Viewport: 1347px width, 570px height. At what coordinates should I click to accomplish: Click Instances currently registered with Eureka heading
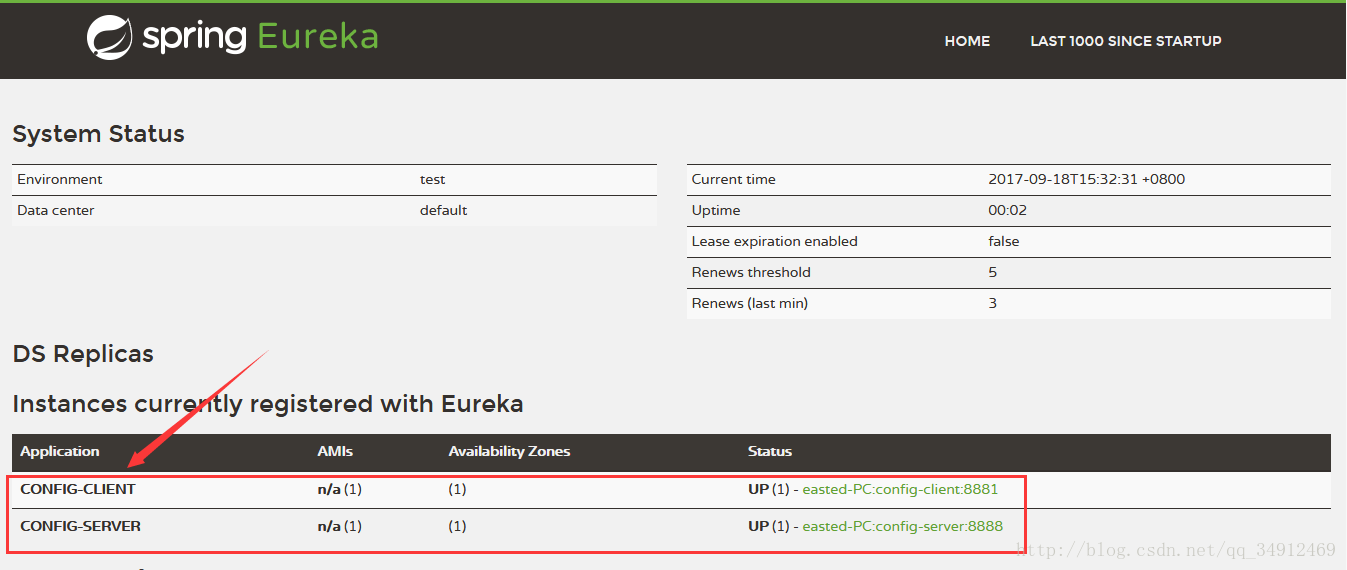pos(268,404)
